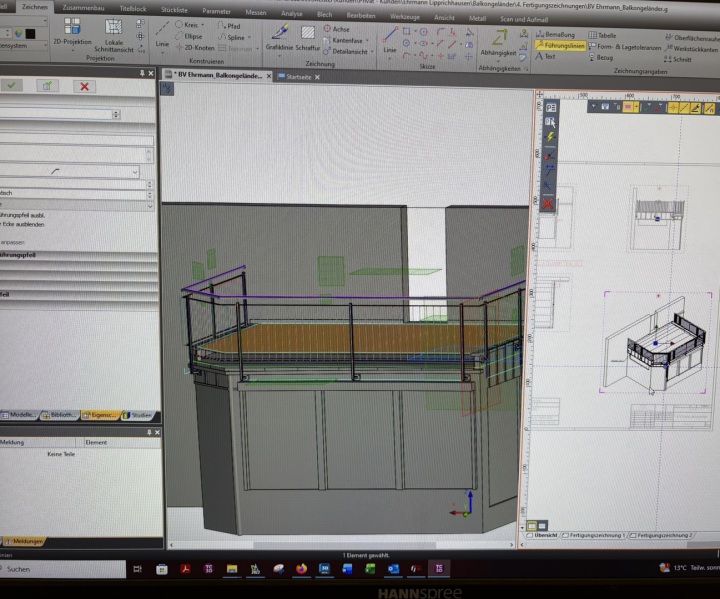Switch to the Startseite document tab
The width and height of the screenshot is (720, 599).
click(298, 77)
